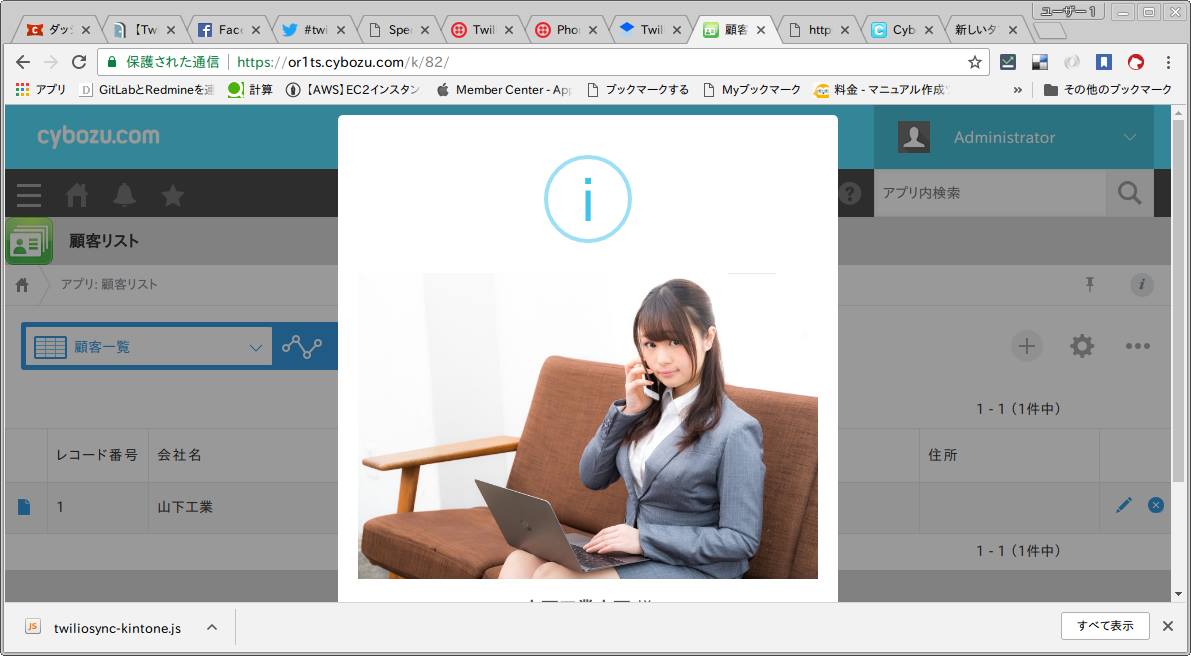
Task: Switch to the Facebook tab
Action: coord(227,30)
